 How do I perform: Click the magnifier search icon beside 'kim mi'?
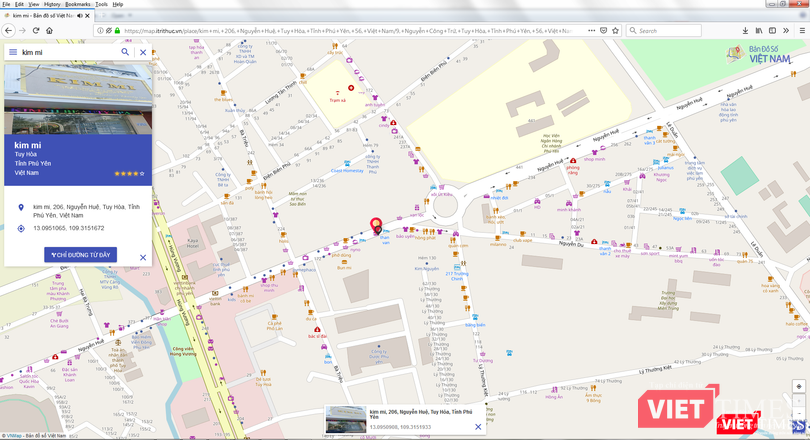pos(125,52)
